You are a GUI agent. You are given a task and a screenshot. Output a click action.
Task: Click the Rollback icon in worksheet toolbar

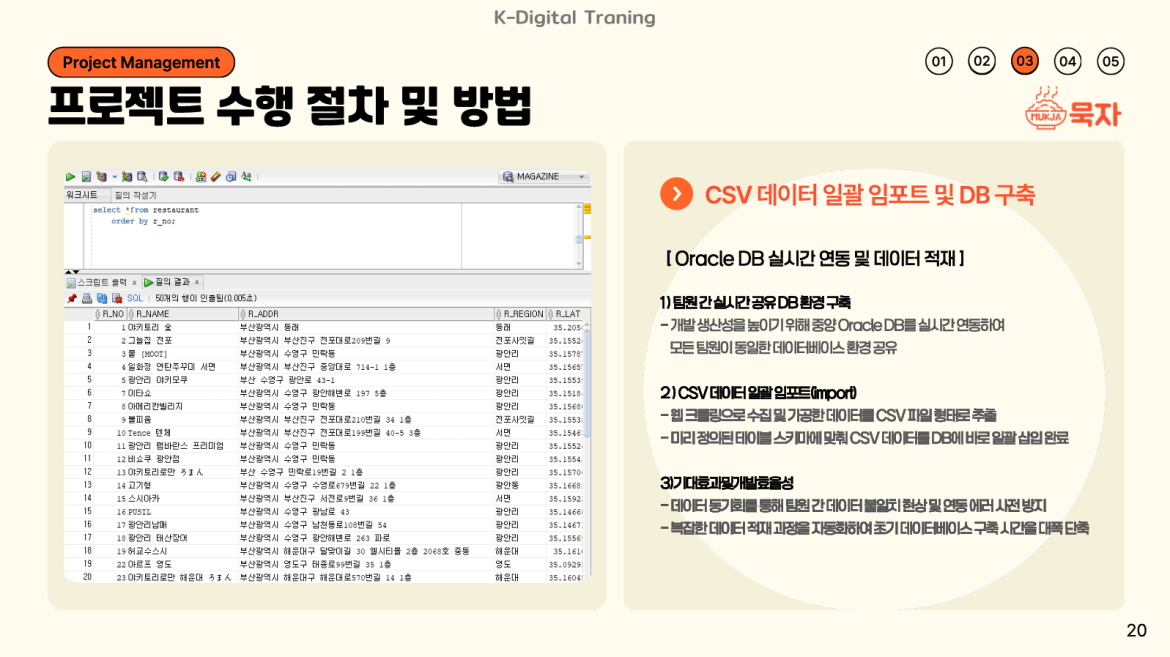coord(178,177)
